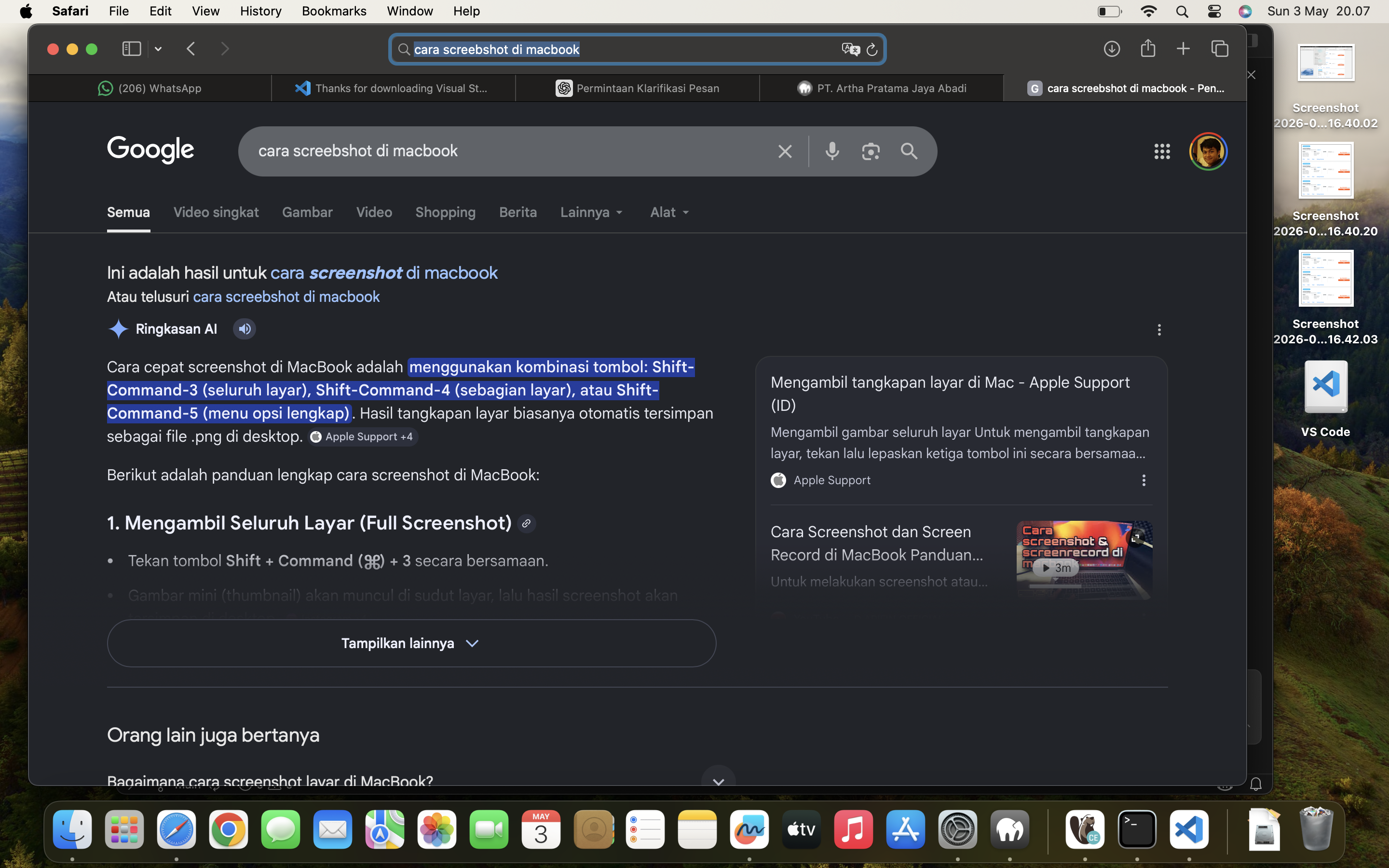This screenshot has height=868, width=1389.
Task: Select Screenshot 16.42.03 desktop file
Action: (x=1325, y=298)
